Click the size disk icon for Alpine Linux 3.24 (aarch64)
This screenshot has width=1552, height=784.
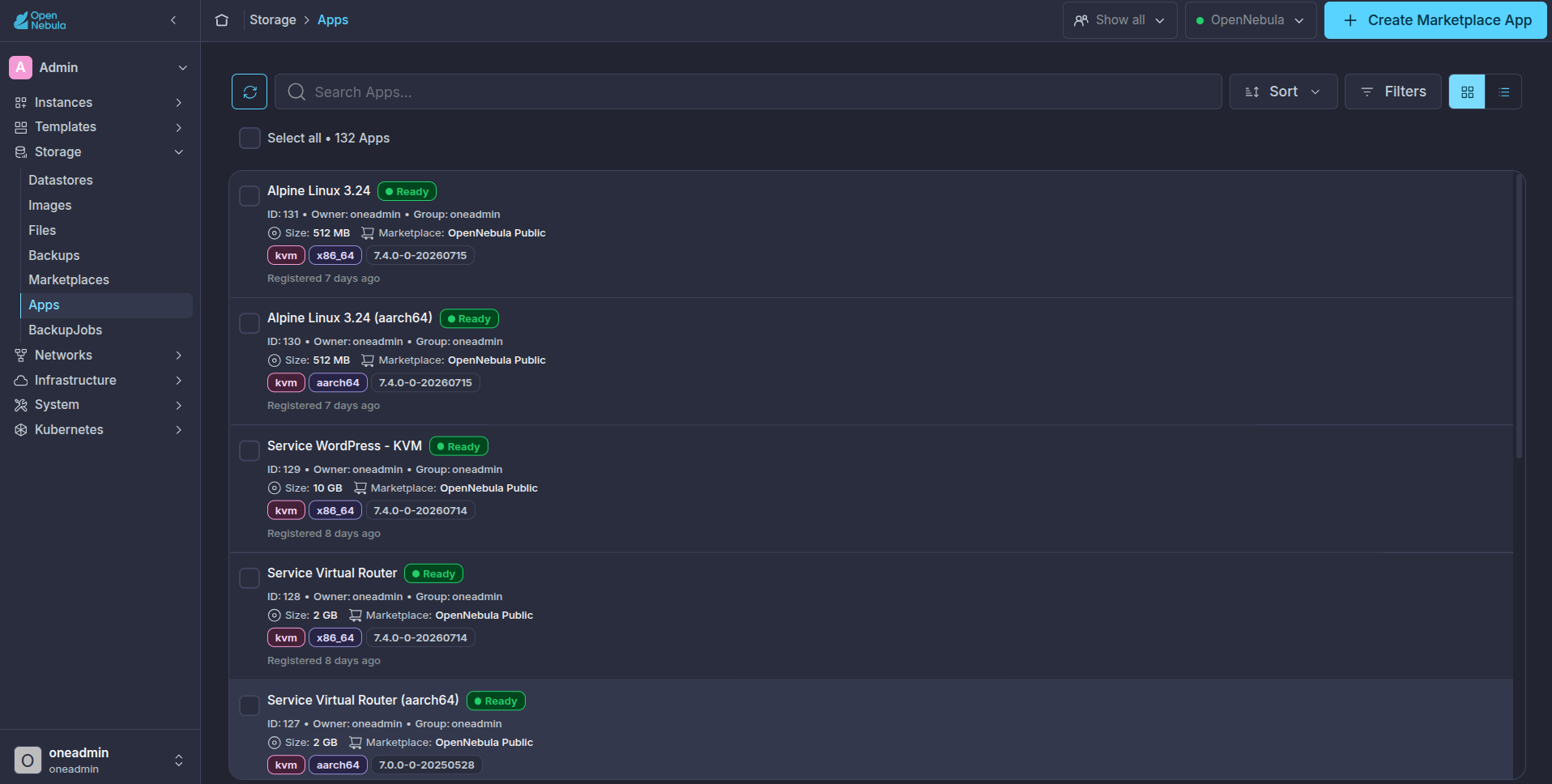(274, 360)
